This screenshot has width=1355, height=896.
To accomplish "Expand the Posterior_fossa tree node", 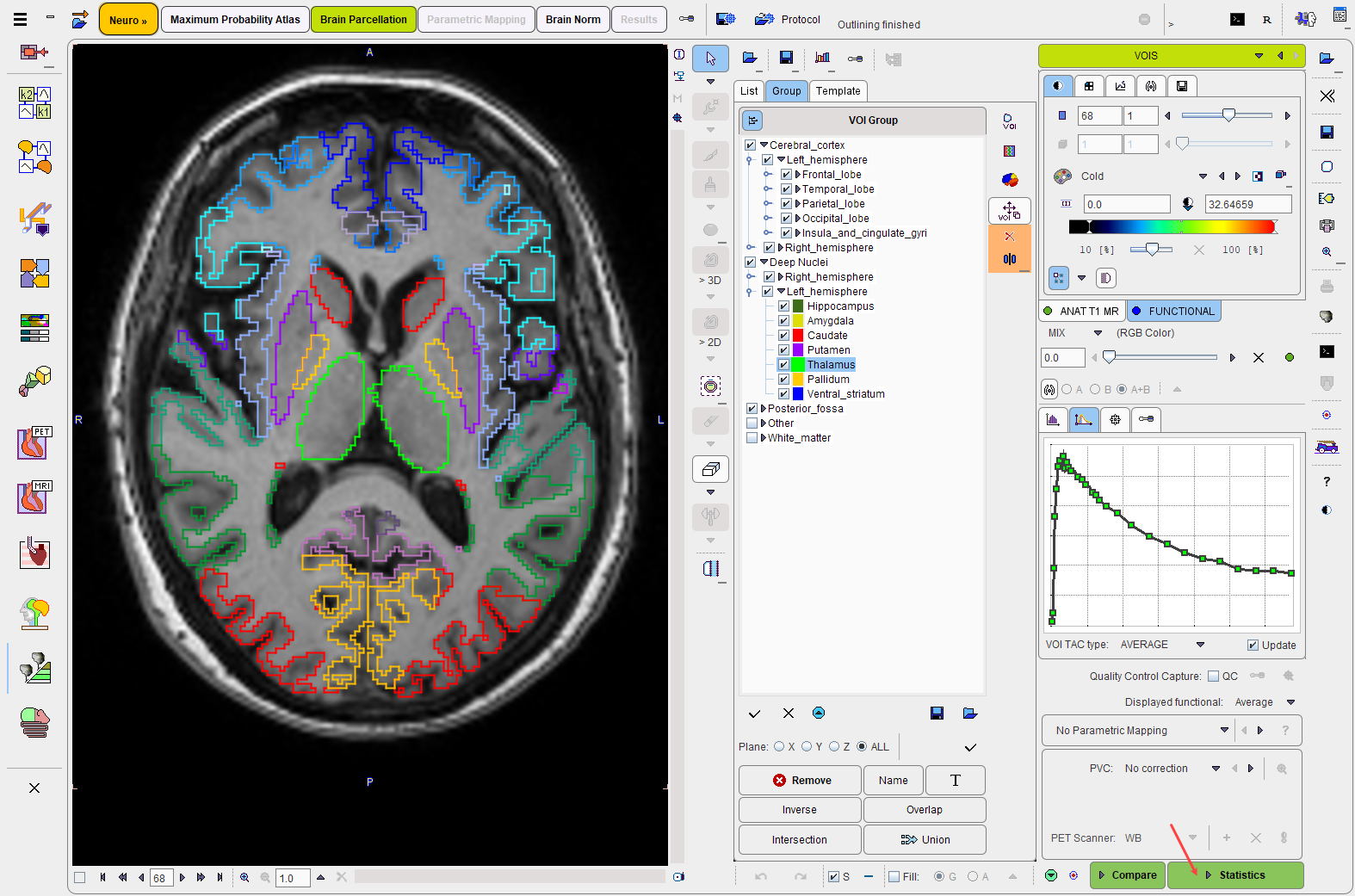I will tap(763, 409).
